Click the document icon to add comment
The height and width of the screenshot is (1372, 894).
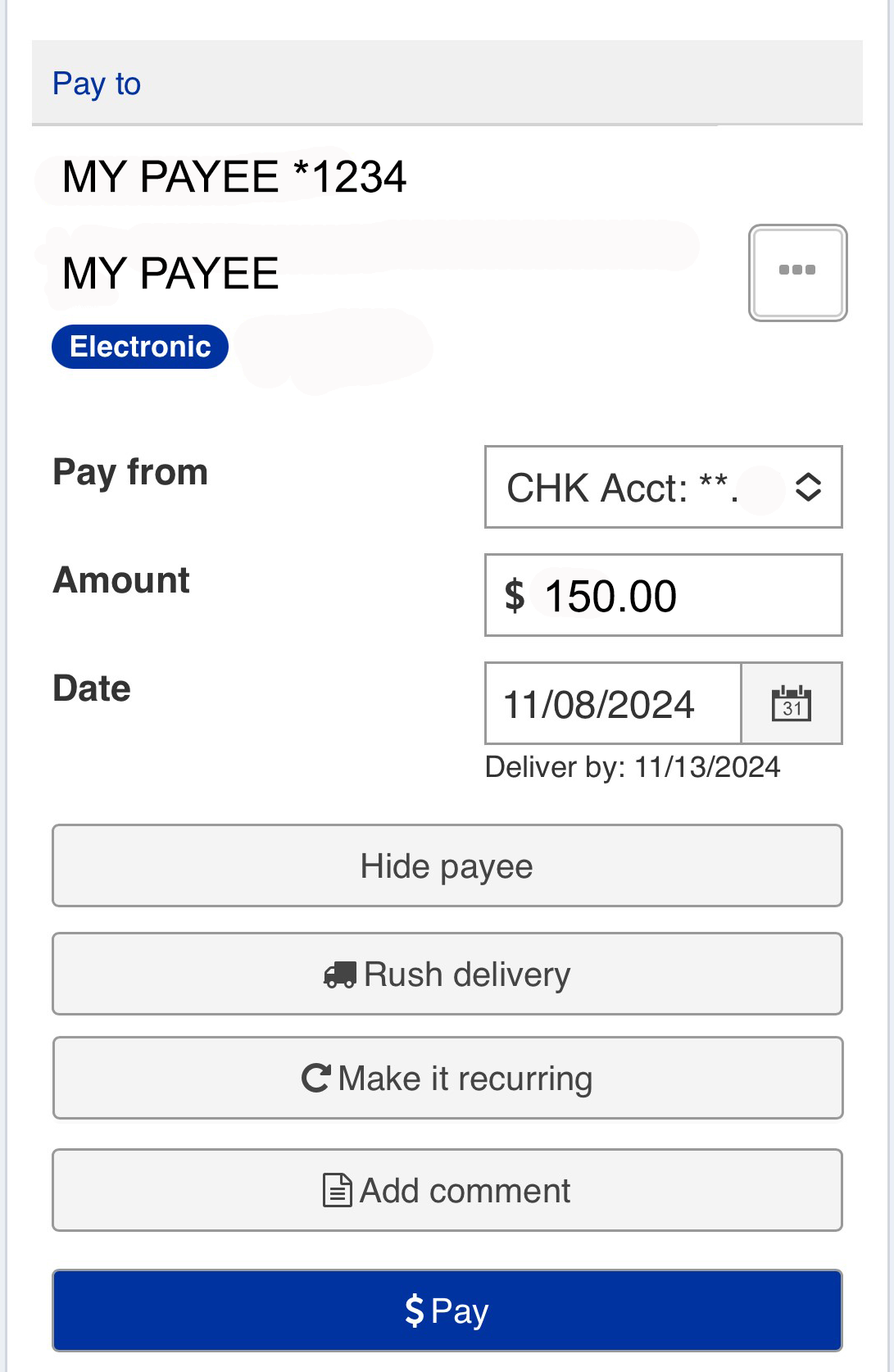[336, 1190]
